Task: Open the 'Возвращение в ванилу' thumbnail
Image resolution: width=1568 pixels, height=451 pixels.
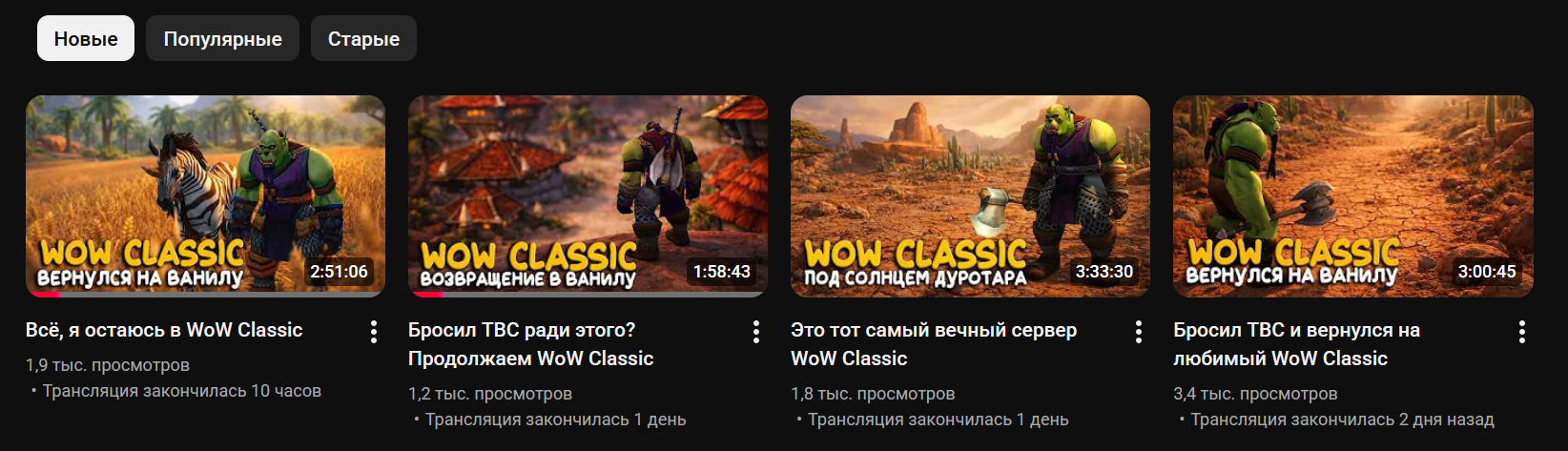Action: pos(588,196)
